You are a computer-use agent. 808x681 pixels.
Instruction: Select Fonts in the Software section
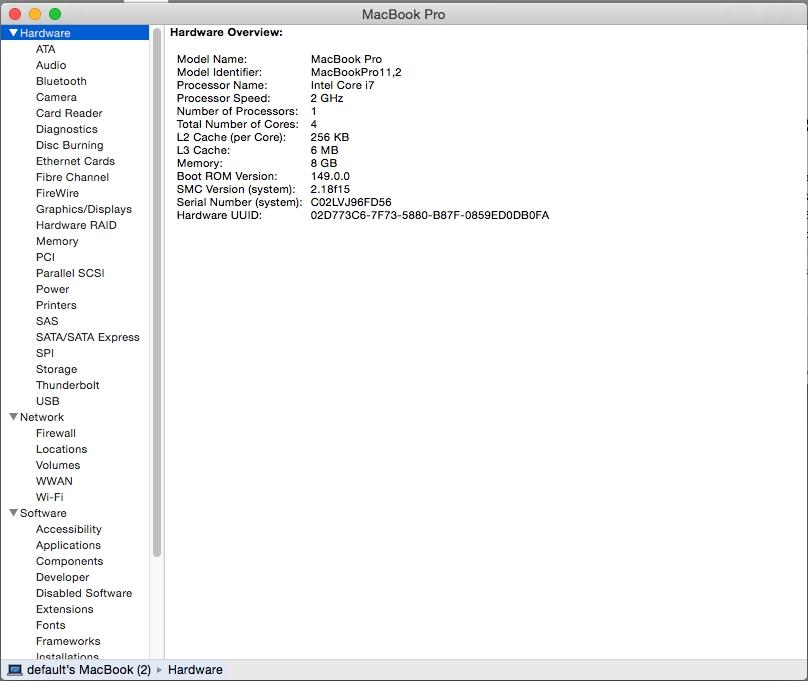49,625
